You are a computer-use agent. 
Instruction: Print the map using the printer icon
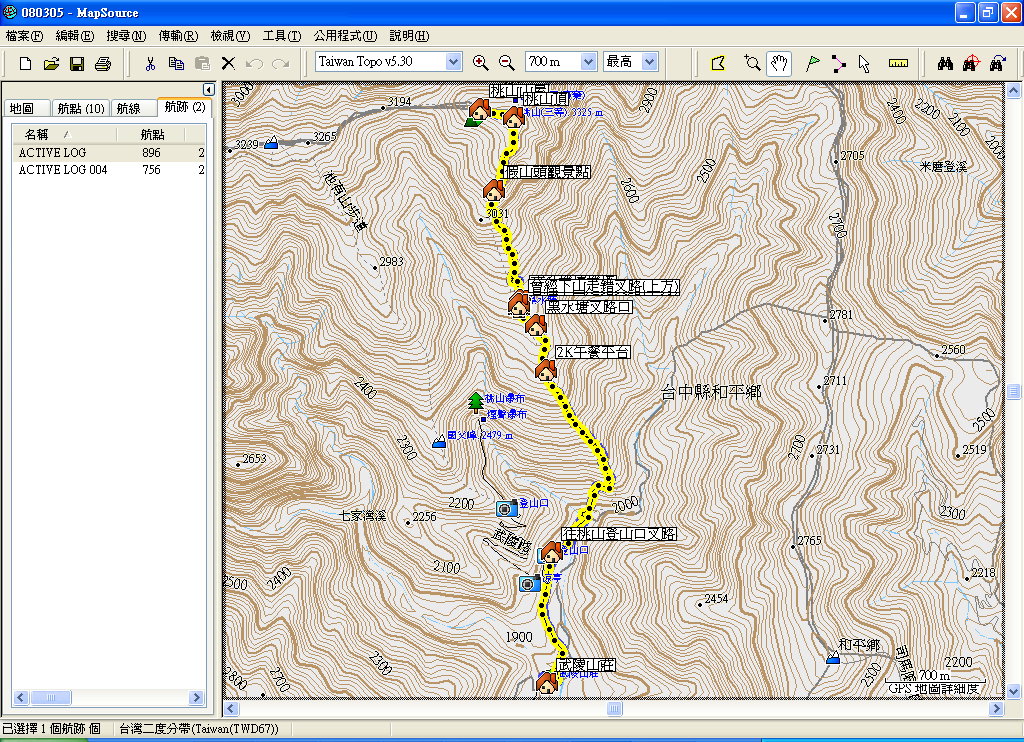(103, 63)
